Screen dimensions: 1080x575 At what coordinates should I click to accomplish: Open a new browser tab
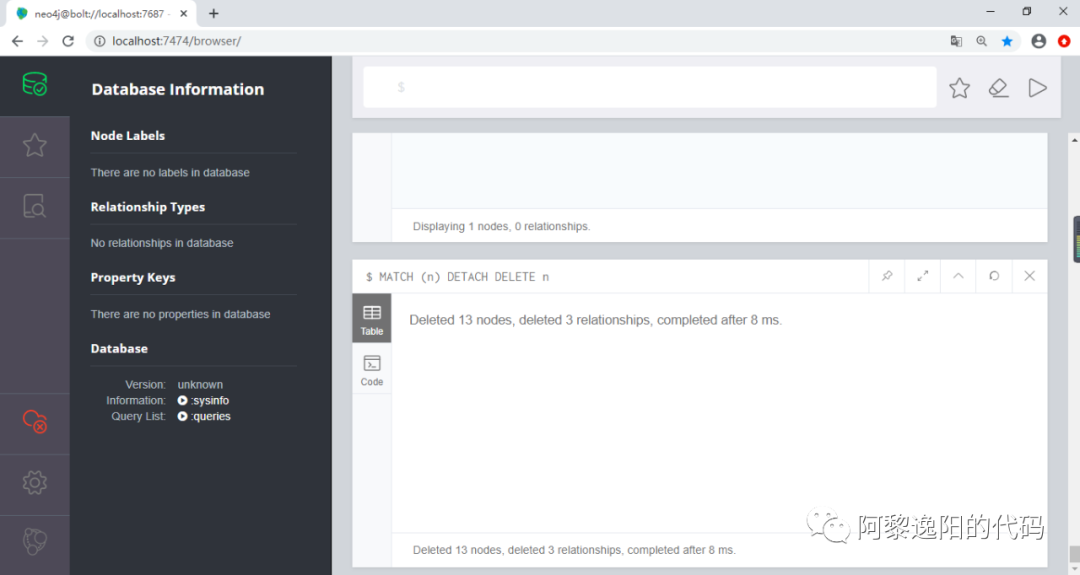[214, 14]
